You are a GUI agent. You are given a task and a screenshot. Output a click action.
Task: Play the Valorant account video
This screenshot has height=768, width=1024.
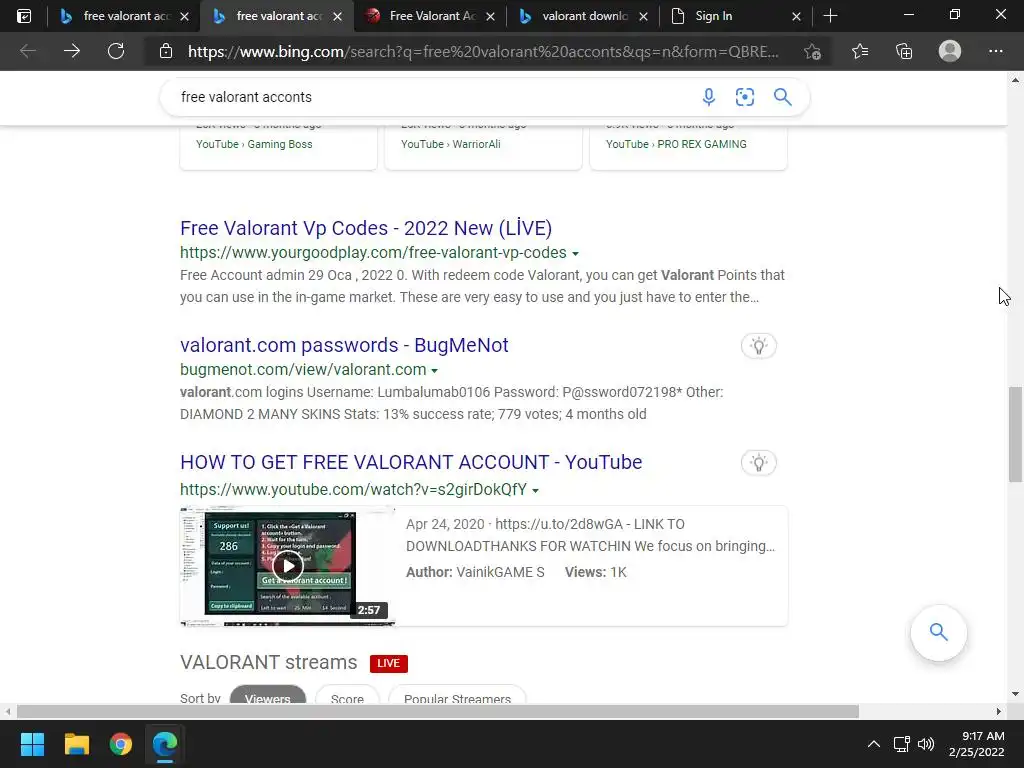coord(287,566)
